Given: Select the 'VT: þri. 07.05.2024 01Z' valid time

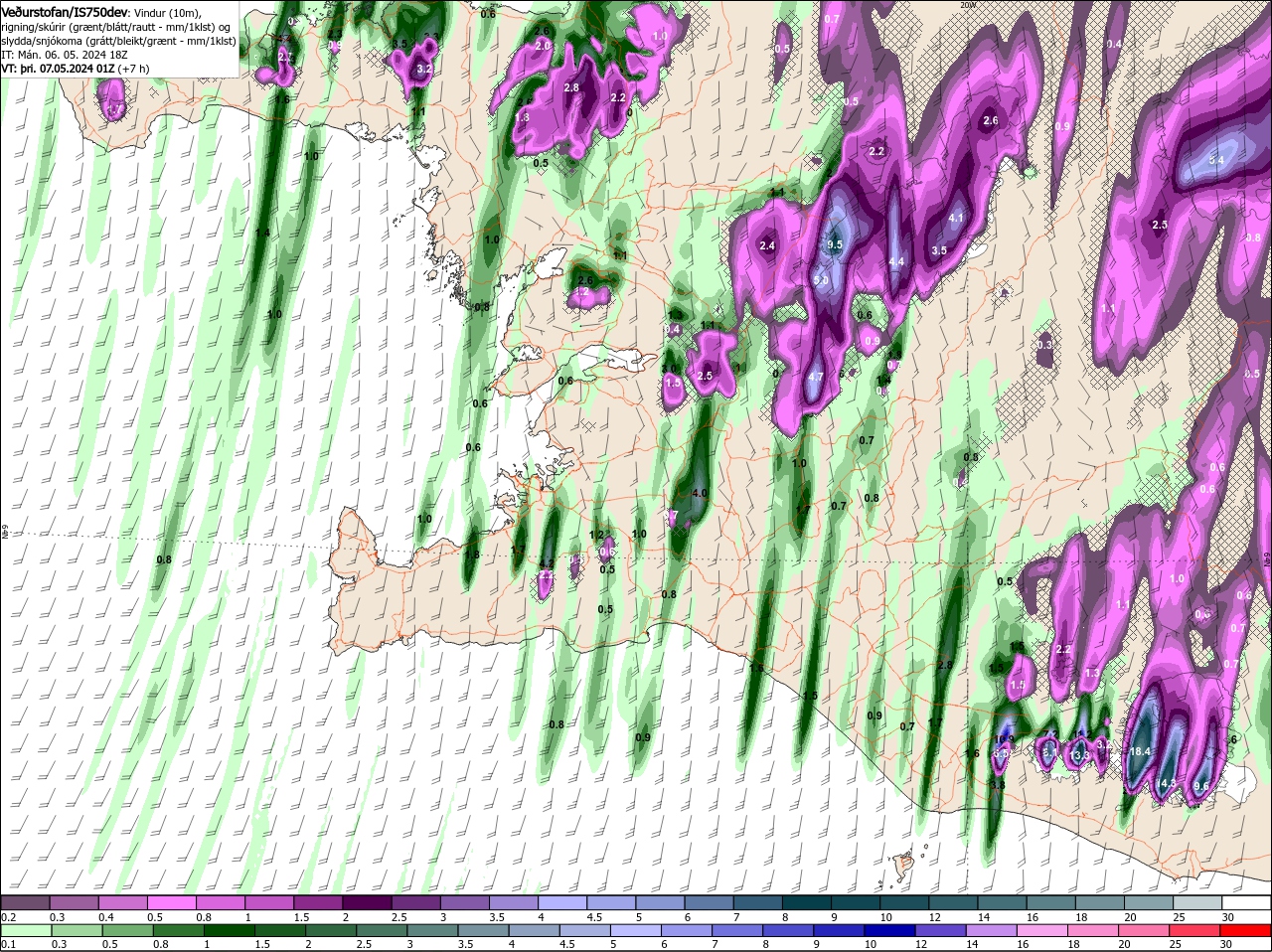Looking at the screenshot, I should click(x=58, y=70).
